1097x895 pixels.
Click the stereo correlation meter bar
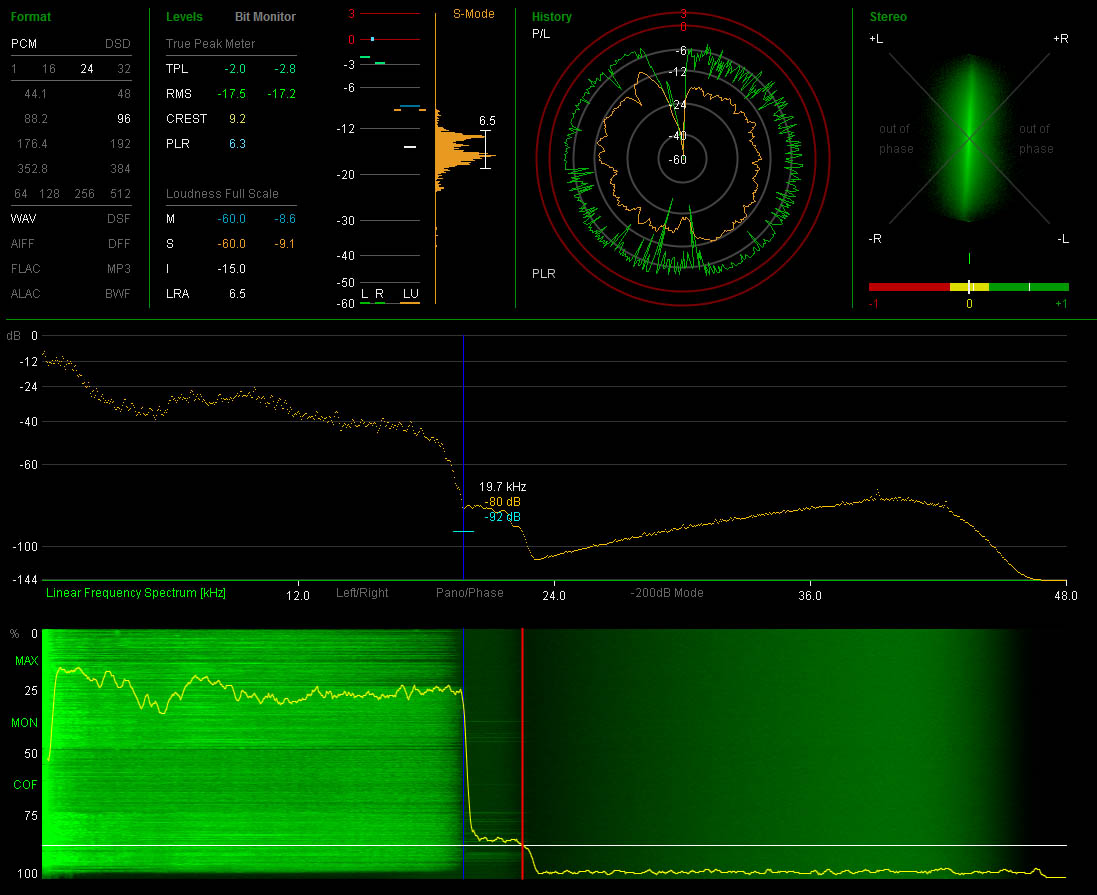pyautogui.click(x=968, y=287)
